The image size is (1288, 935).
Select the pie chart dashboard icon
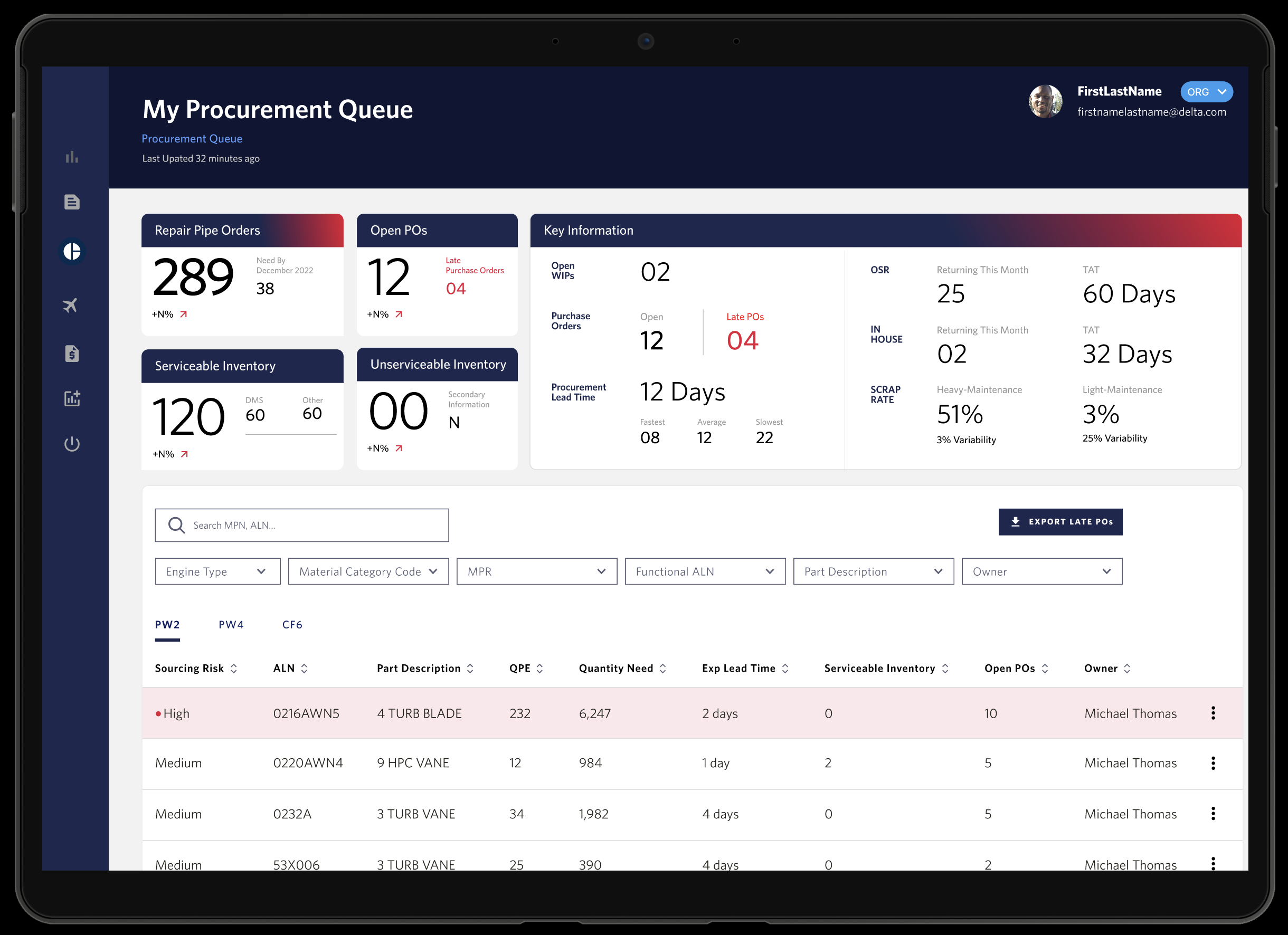pos(72,251)
